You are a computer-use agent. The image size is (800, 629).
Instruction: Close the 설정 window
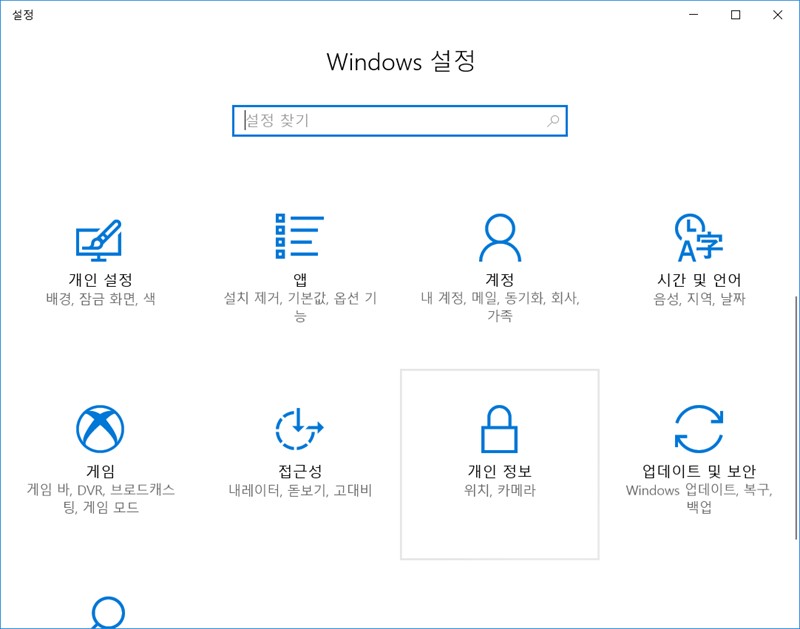[x=778, y=15]
